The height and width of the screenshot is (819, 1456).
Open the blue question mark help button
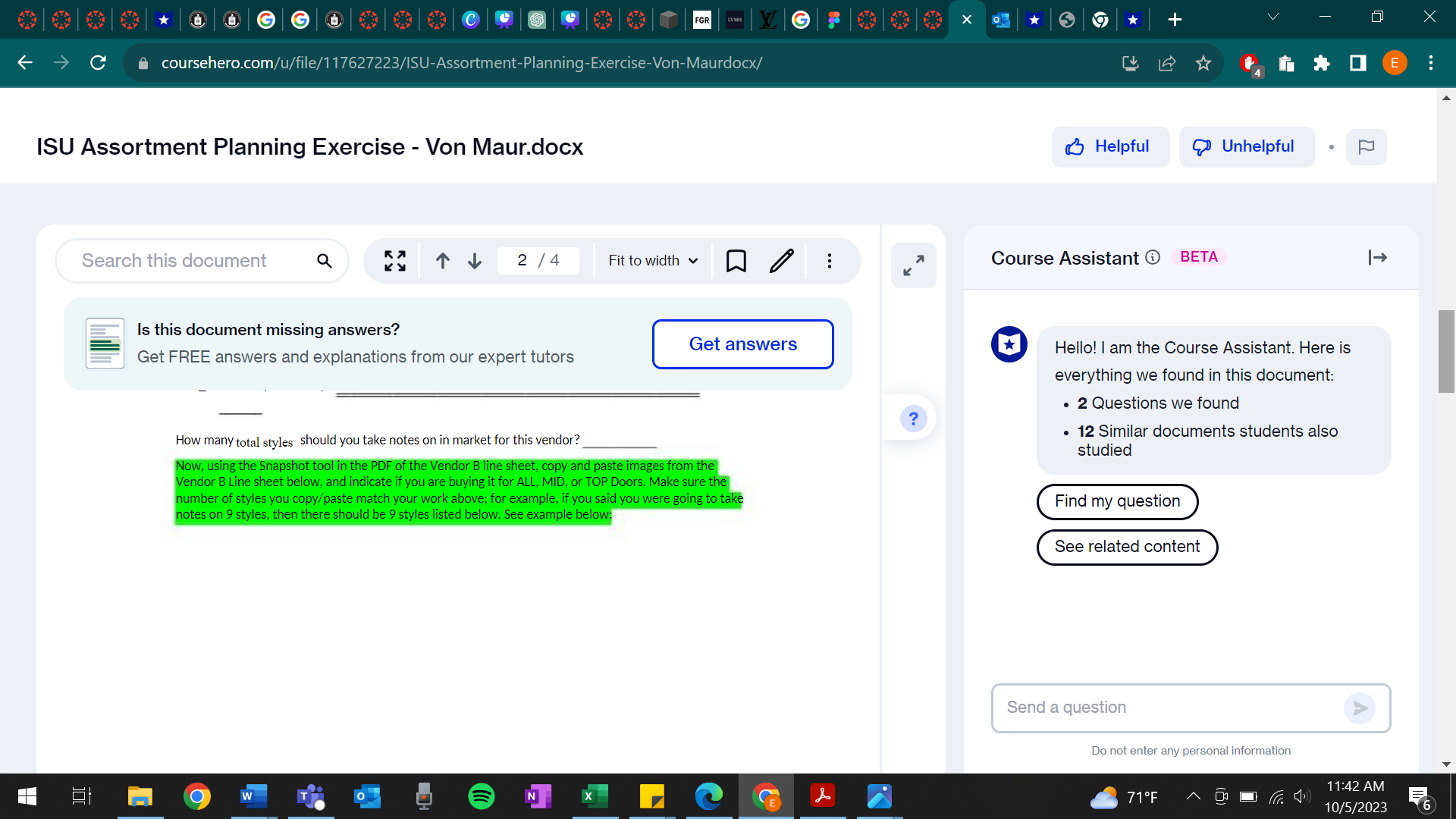[914, 419]
